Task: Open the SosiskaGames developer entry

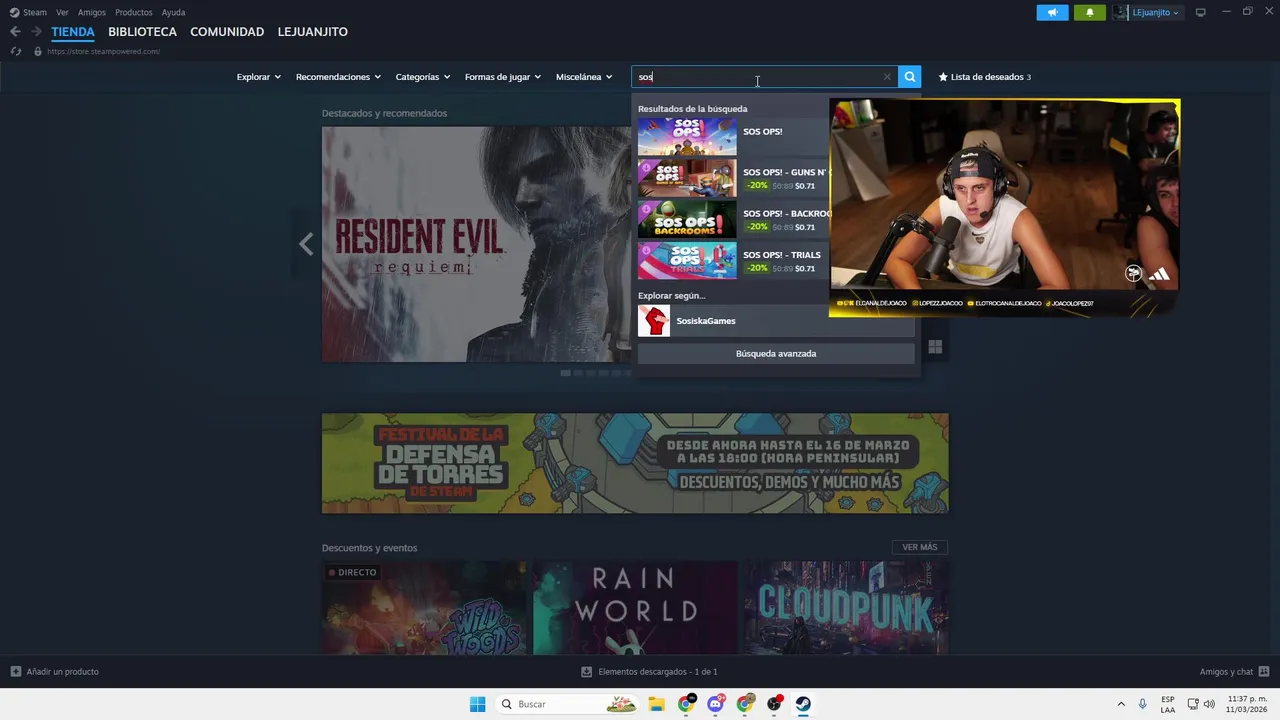Action: tap(776, 321)
